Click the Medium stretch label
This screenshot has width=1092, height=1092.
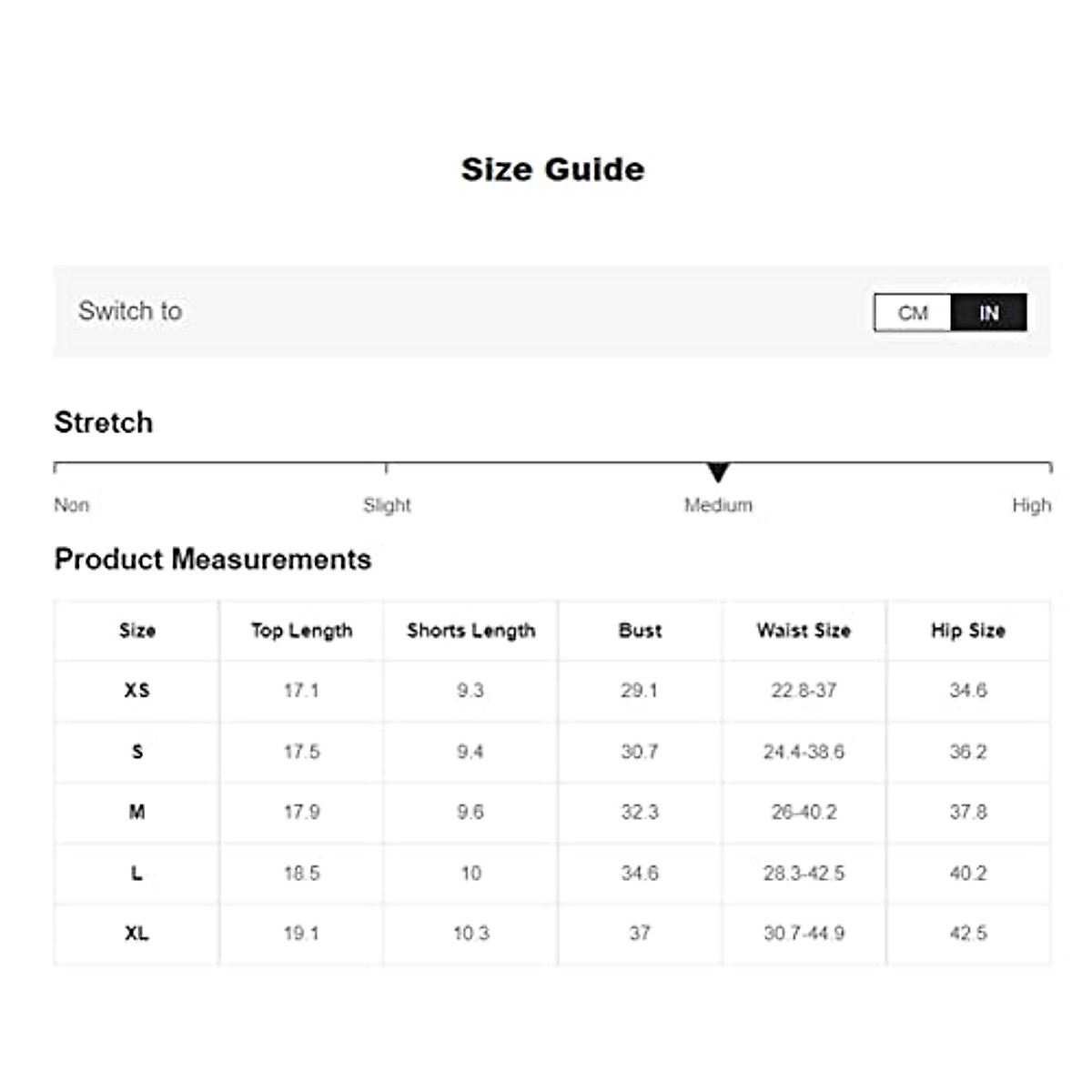[718, 505]
